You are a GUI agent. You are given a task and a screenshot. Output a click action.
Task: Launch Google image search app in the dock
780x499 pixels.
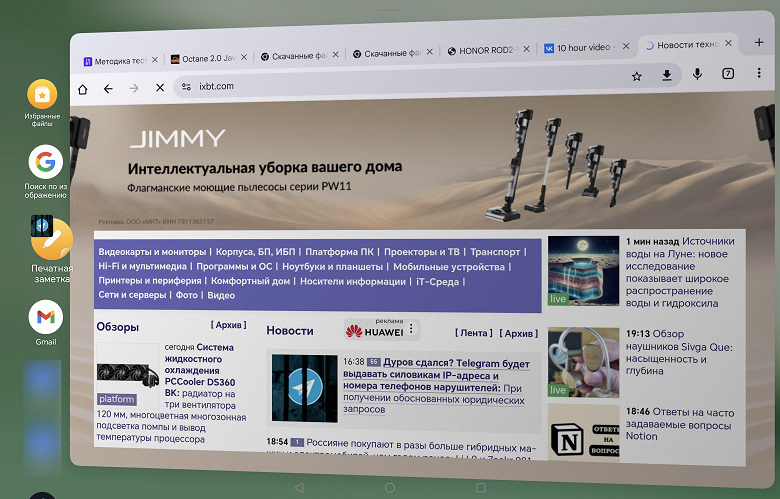[45, 172]
